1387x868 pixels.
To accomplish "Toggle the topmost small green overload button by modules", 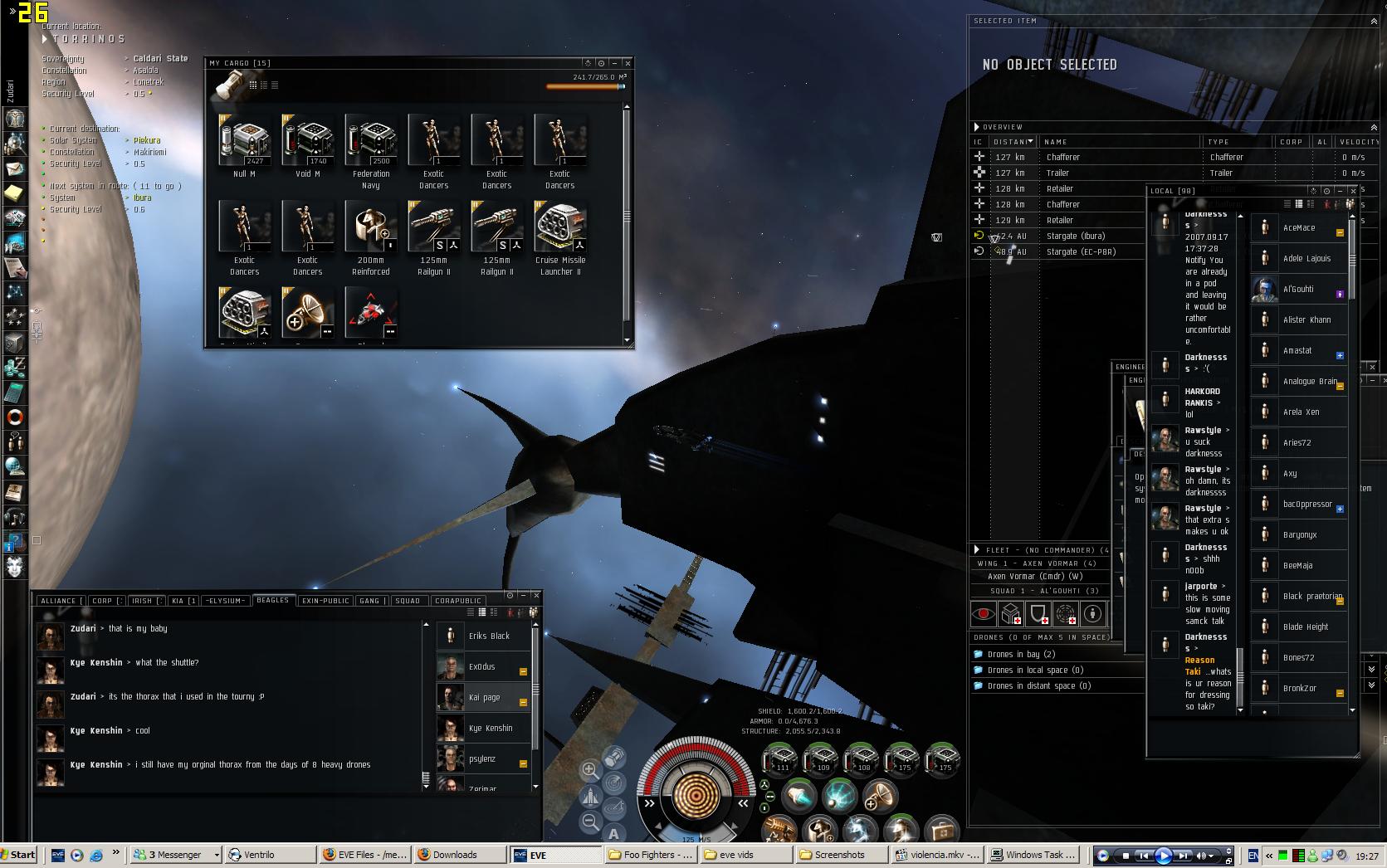I will [x=764, y=783].
